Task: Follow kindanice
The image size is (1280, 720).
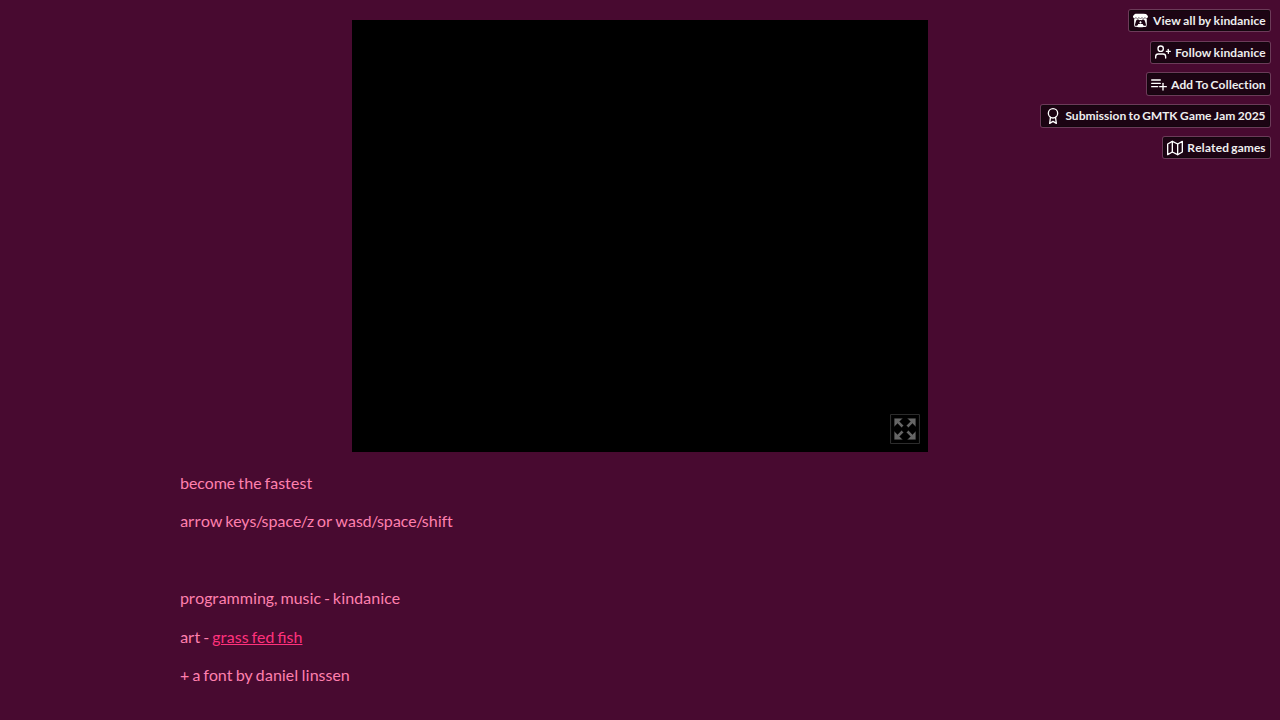Action: tap(1210, 53)
